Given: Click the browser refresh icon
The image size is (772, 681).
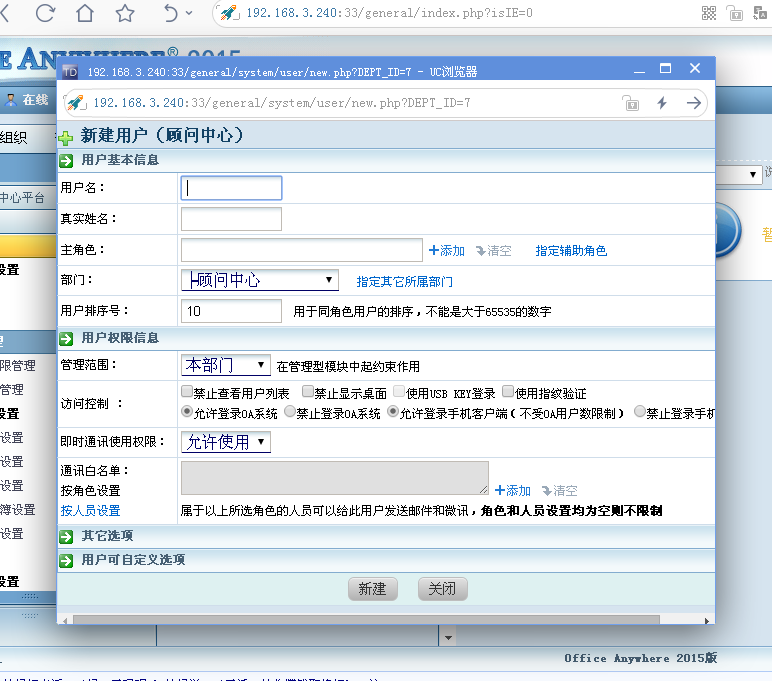Looking at the screenshot, I should (x=45, y=13).
